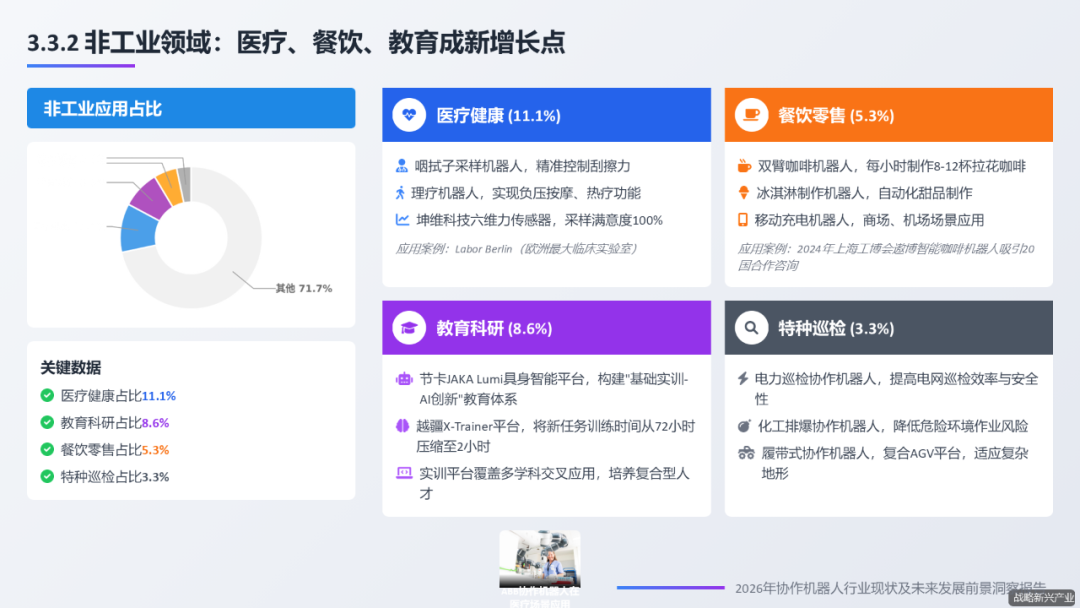This screenshot has height=608, width=1080.
Task: Click the magnifier icon on 特种巡检 header
Action: (751, 327)
